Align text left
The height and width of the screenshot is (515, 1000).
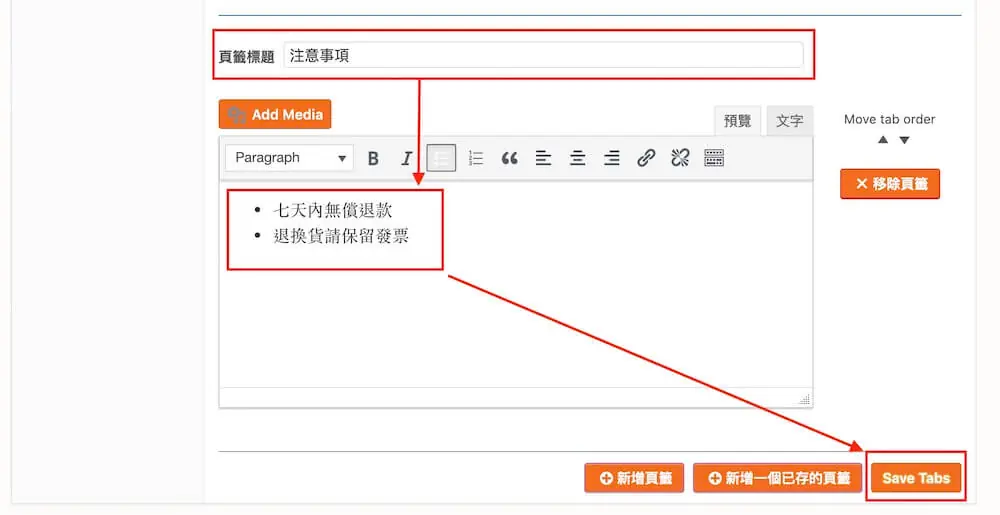pyautogui.click(x=543, y=158)
